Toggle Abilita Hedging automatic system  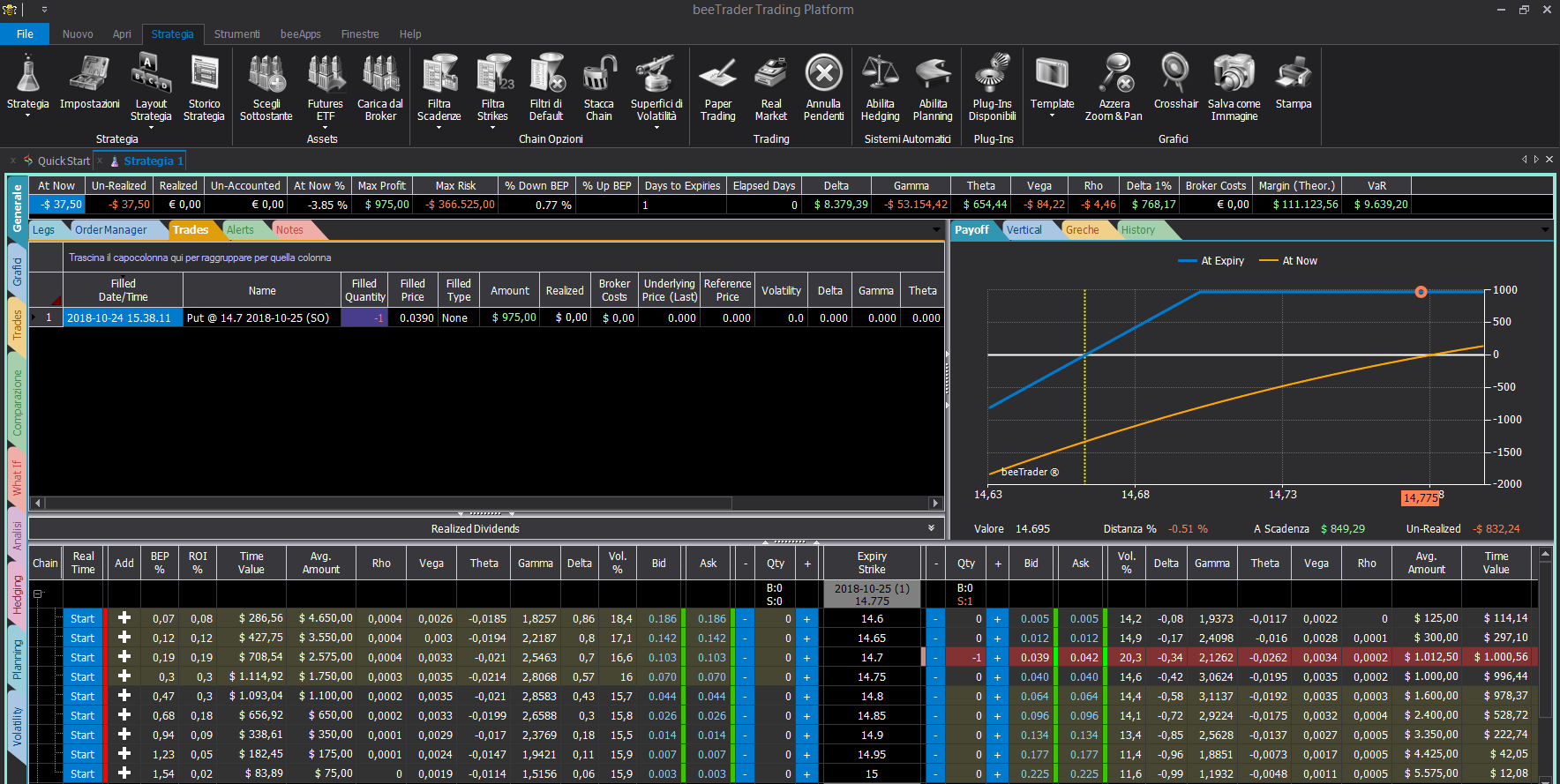880,88
